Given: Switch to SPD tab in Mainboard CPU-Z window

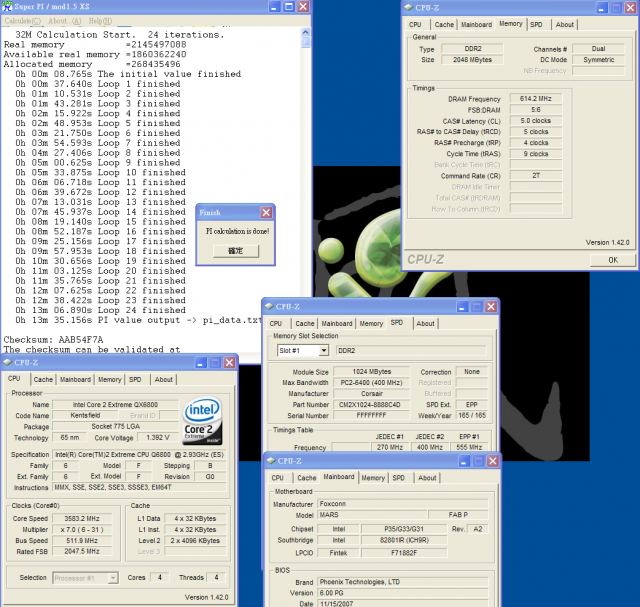Looking at the screenshot, I should coord(399,478).
